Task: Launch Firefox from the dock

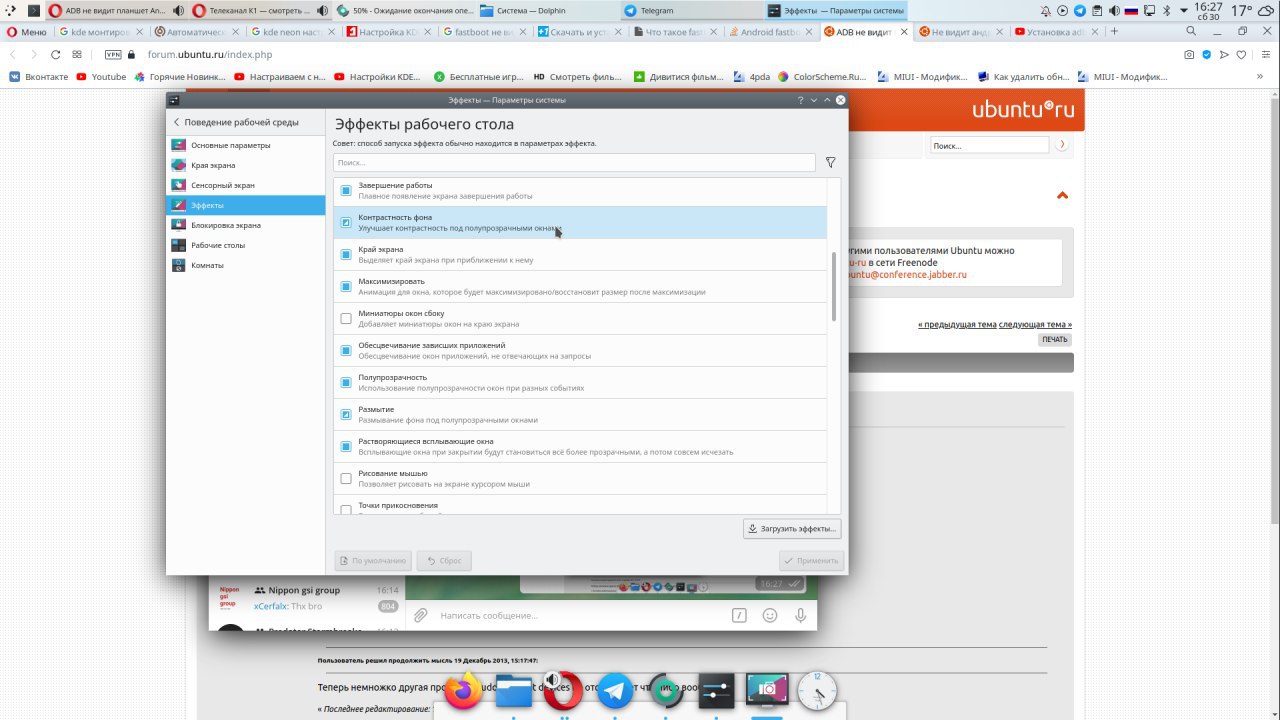Action: pos(463,691)
